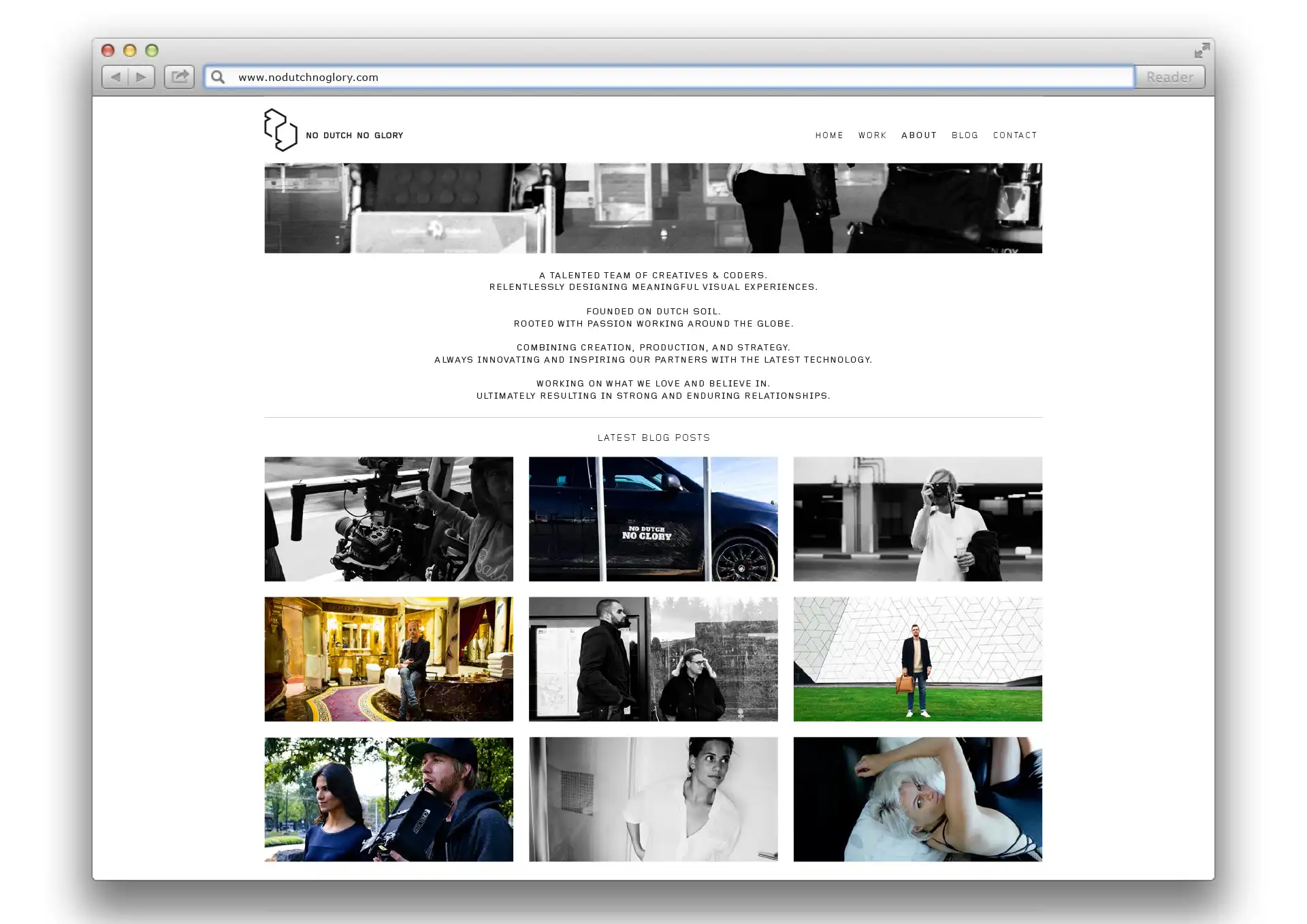Click the browser back arrow button
Screen dimensions: 1307x924
[x=116, y=77]
